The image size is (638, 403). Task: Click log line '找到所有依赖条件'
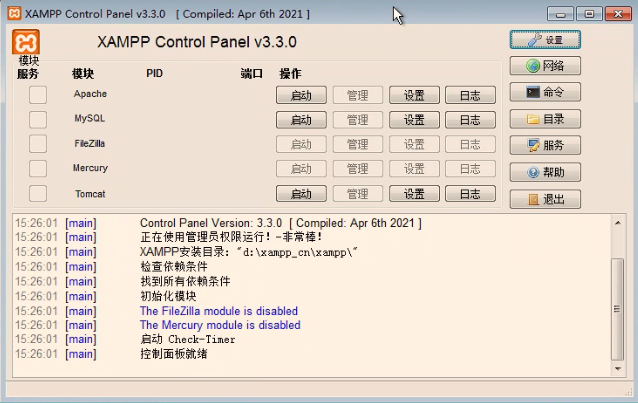185,281
